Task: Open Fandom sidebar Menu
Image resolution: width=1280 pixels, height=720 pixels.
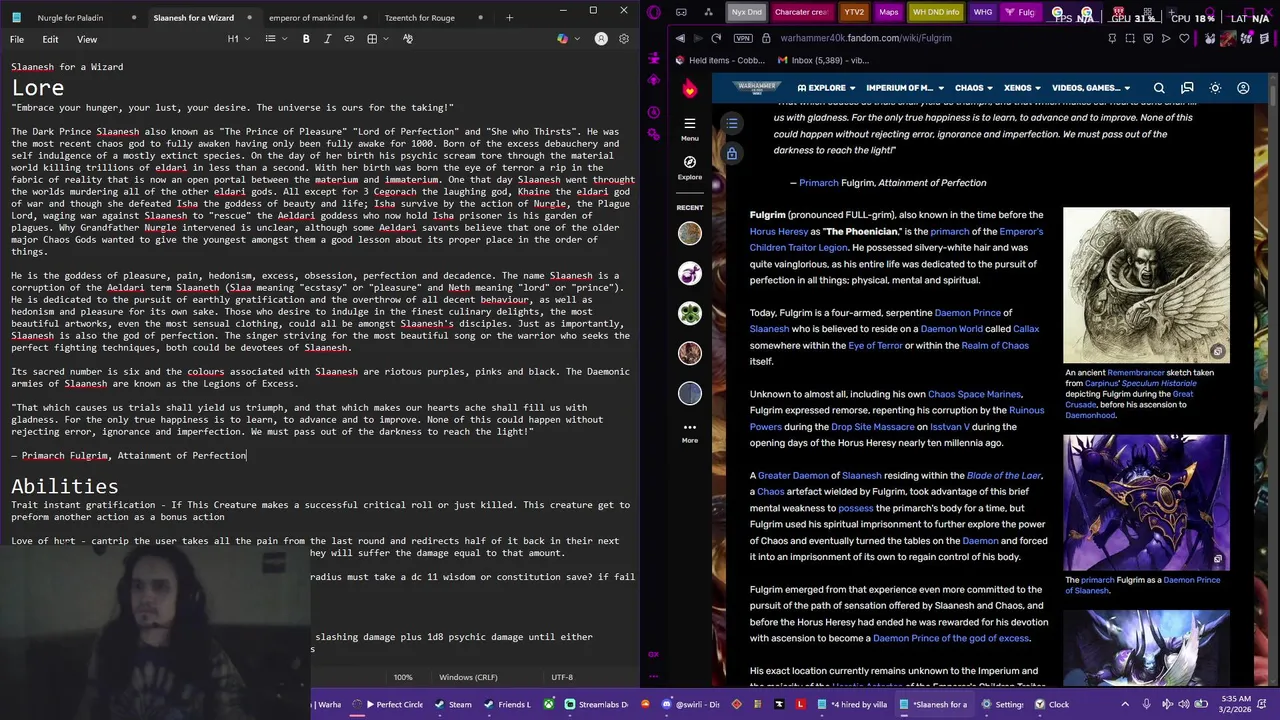Action: (689, 129)
